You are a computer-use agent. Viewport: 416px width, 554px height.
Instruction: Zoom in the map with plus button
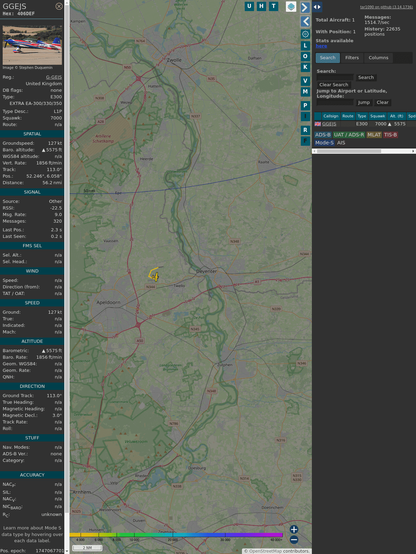coord(294,529)
